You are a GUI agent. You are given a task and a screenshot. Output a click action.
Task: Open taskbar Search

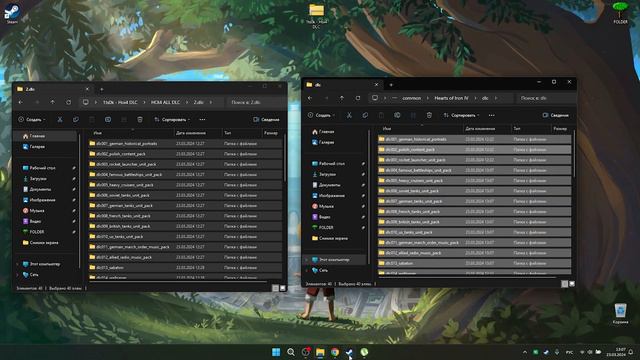[x=291, y=352]
